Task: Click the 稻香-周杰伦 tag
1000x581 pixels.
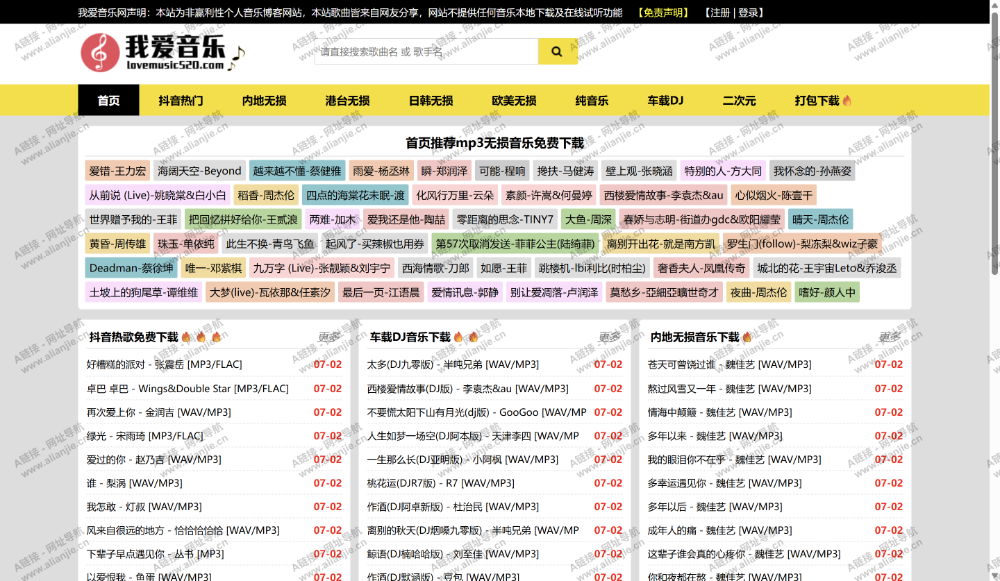Action: 266,195
